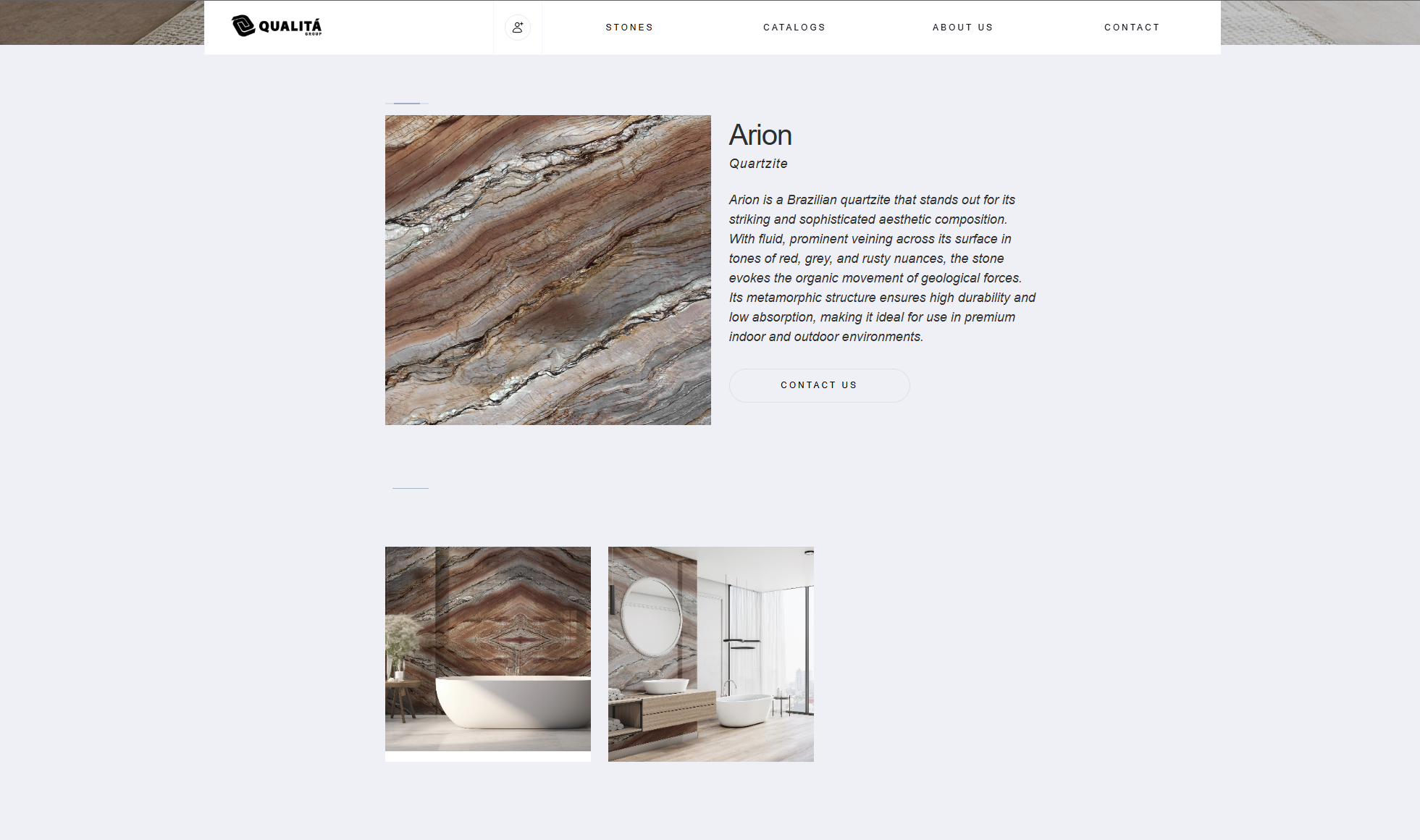1420x840 pixels.
Task: Go to the ABOUT US page
Action: click(962, 28)
